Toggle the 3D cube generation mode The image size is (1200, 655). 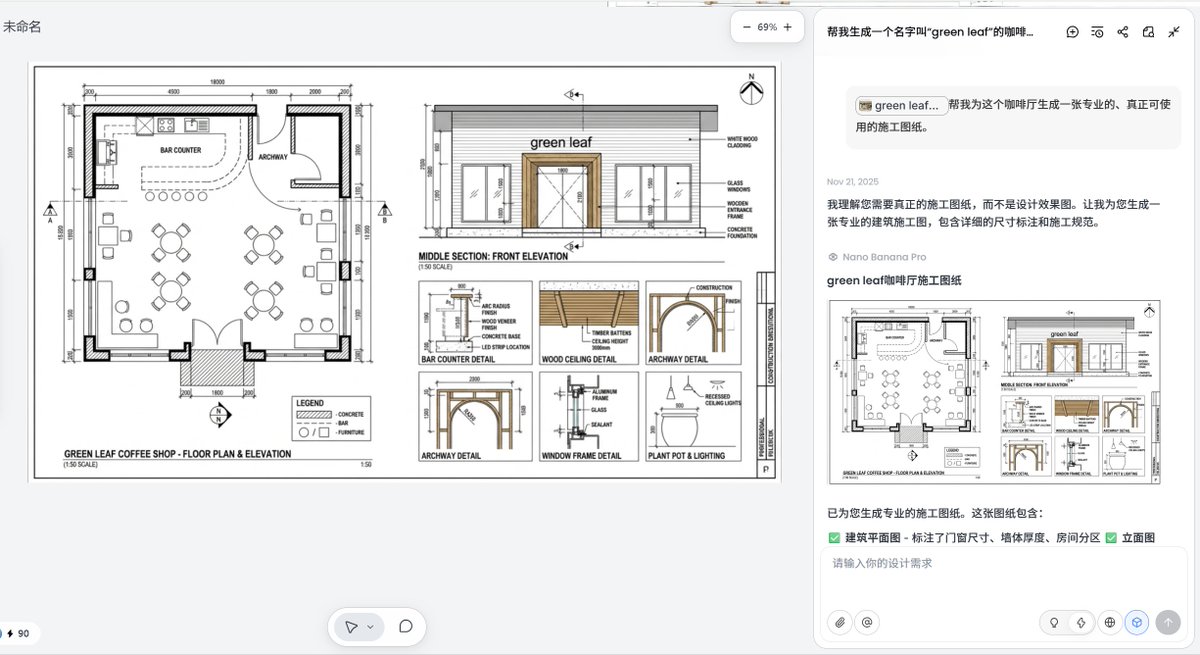click(1136, 622)
